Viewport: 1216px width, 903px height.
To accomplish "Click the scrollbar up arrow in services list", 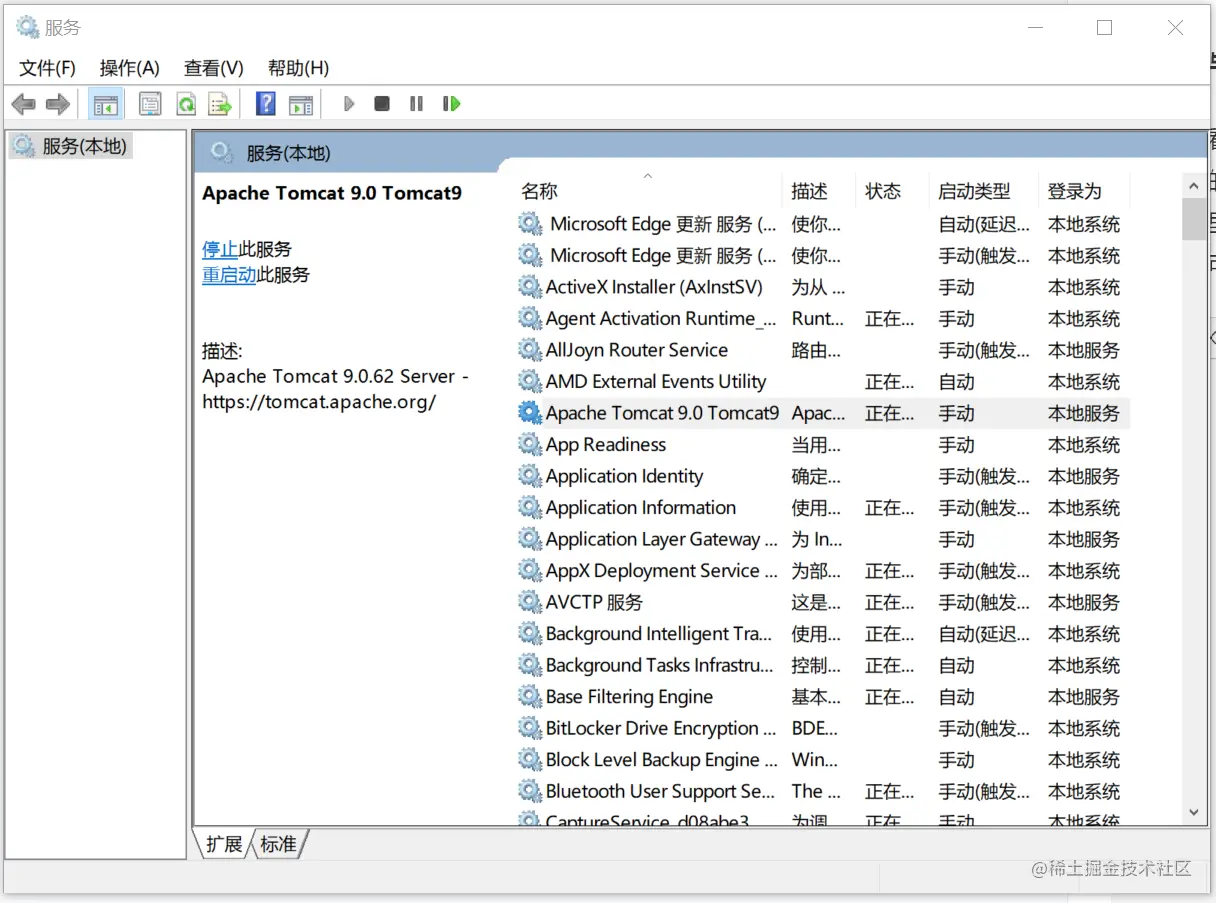I will click(x=1194, y=185).
